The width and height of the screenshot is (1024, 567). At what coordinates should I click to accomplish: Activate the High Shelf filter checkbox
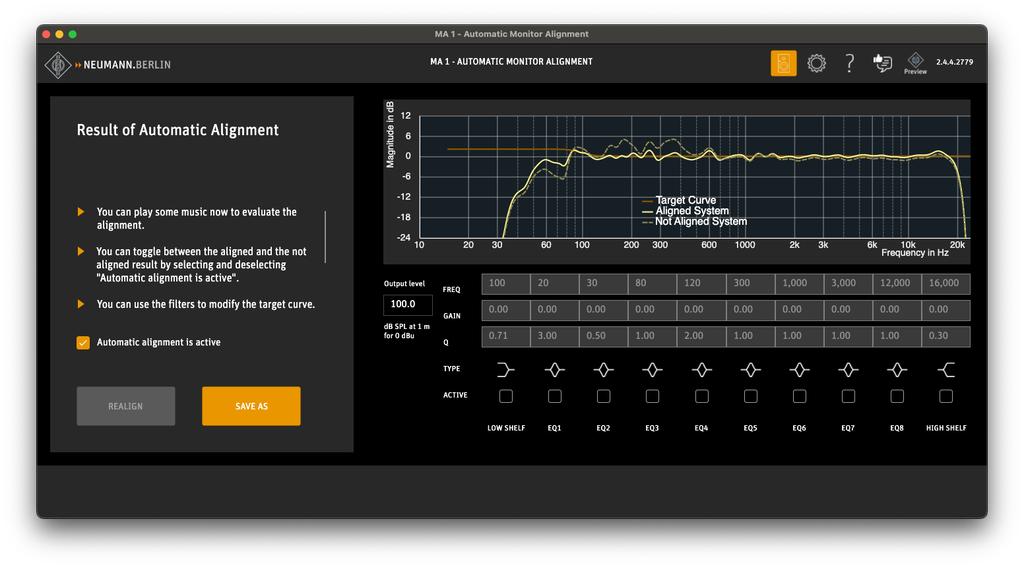(946, 396)
